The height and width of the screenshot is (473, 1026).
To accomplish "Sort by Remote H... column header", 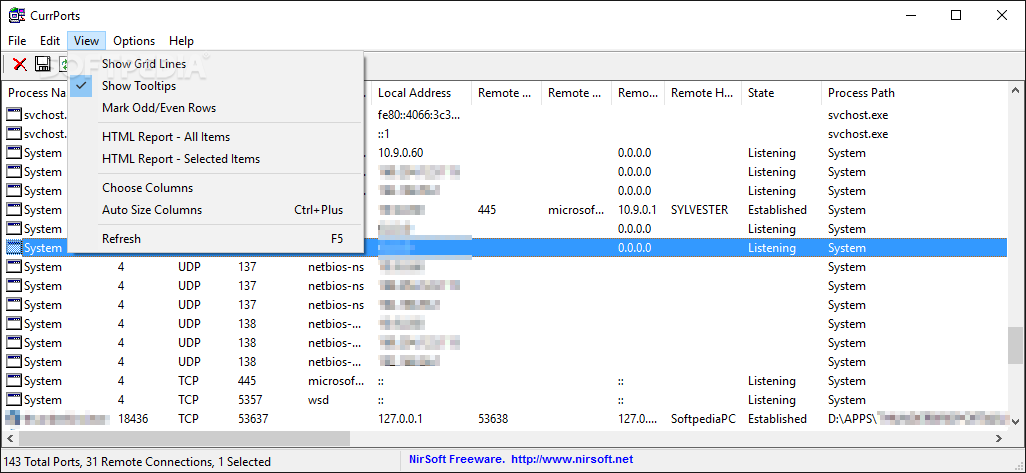I will (x=703, y=93).
